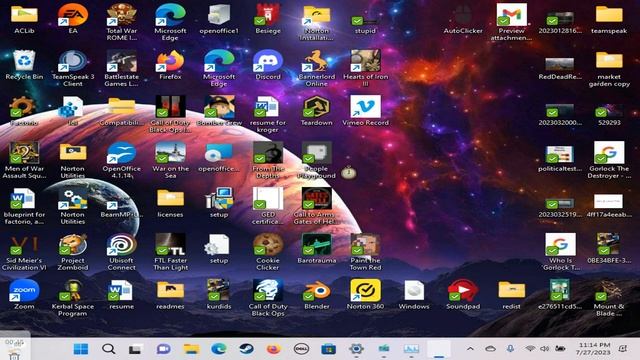Open the licenses folder
This screenshot has height=360, width=640.
pos(170,199)
